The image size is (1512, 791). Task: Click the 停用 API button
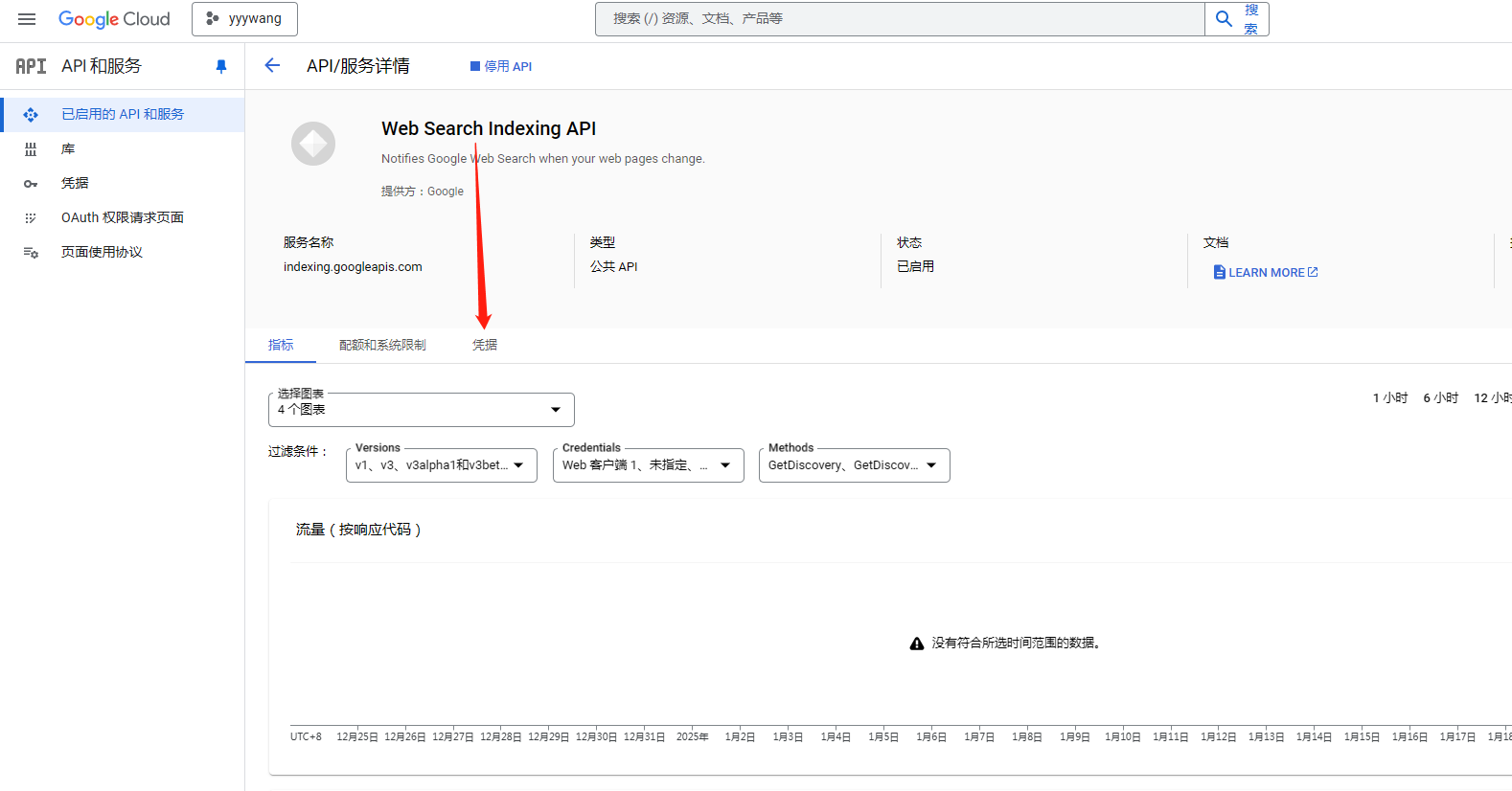(501, 66)
